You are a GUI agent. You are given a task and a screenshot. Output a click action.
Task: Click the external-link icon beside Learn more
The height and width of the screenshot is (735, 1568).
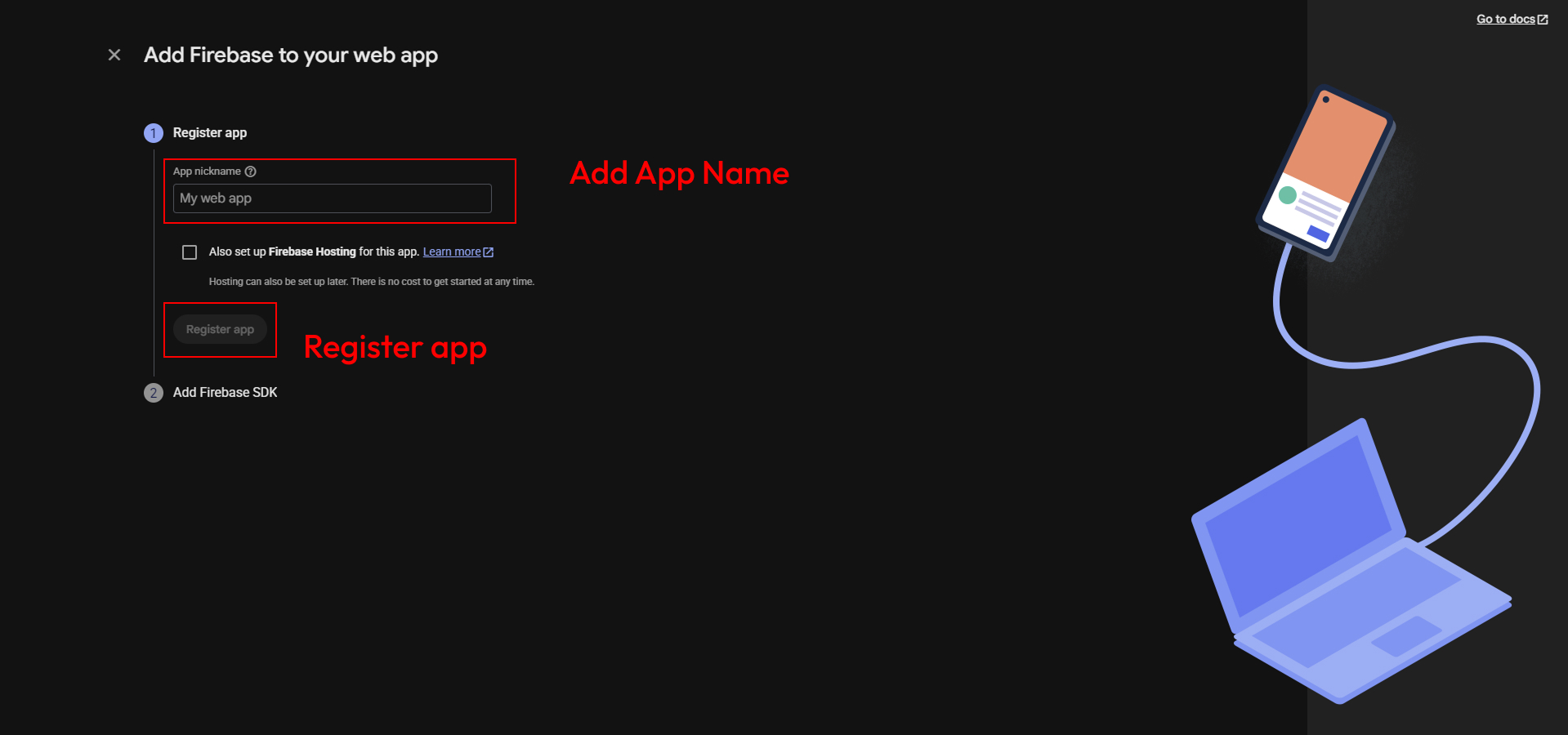tap(489, 252)
